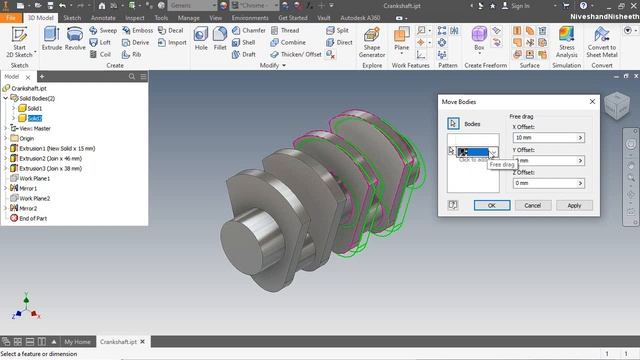Screen dimensions: 640x360
Task: Start a 2D Sketch
Action: coord(19,42)
